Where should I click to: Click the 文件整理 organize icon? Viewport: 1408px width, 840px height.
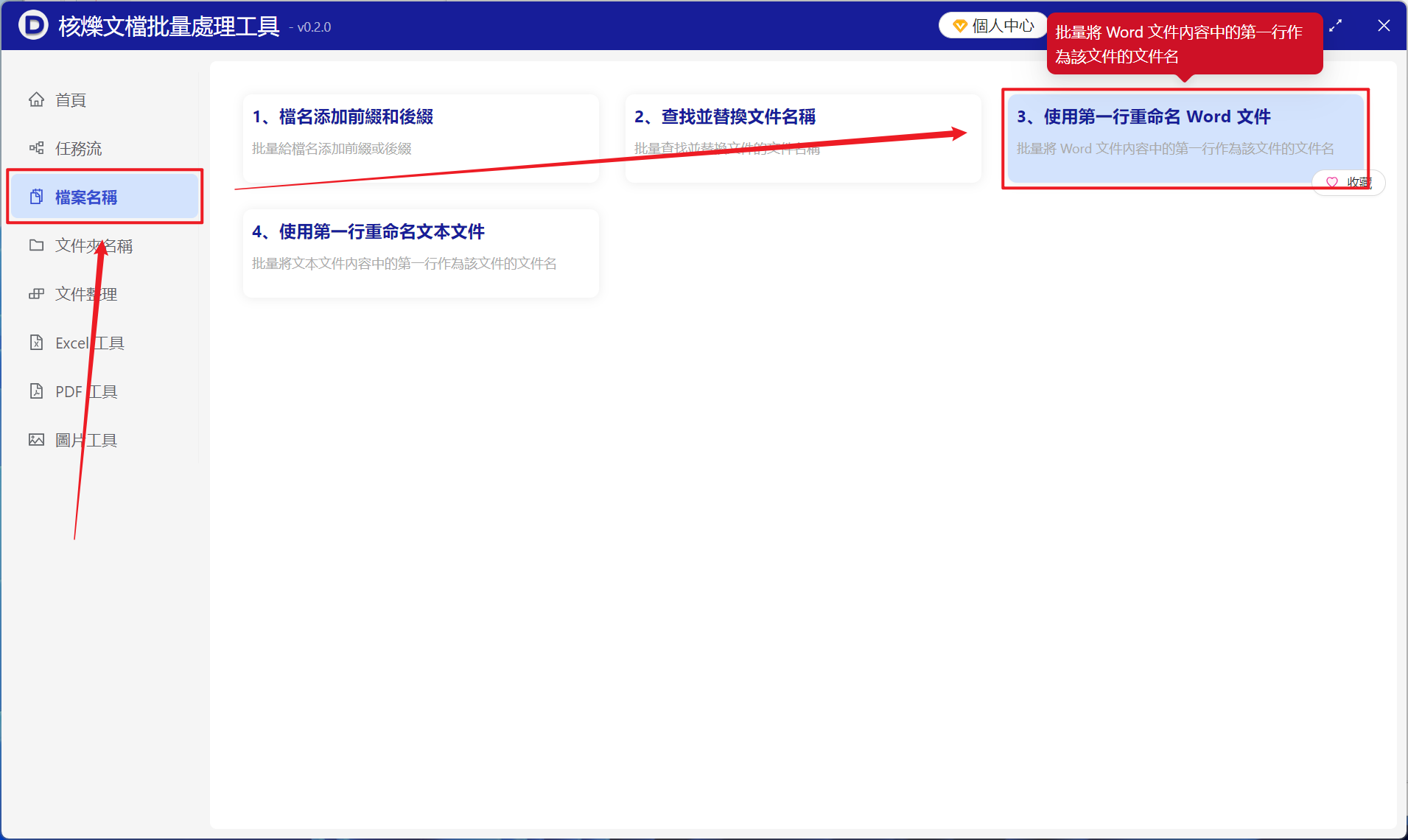(36, 294)
